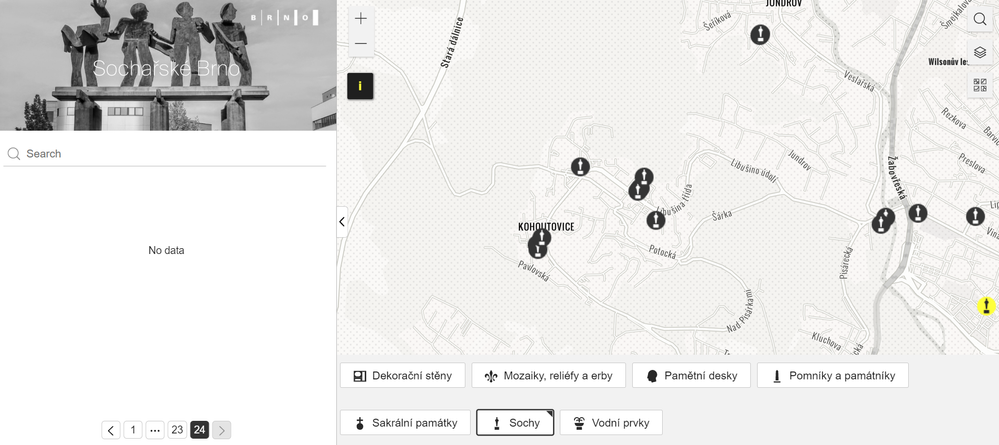
Task: Toggle the Sochy category filter
Action: (x=515, y=423)
